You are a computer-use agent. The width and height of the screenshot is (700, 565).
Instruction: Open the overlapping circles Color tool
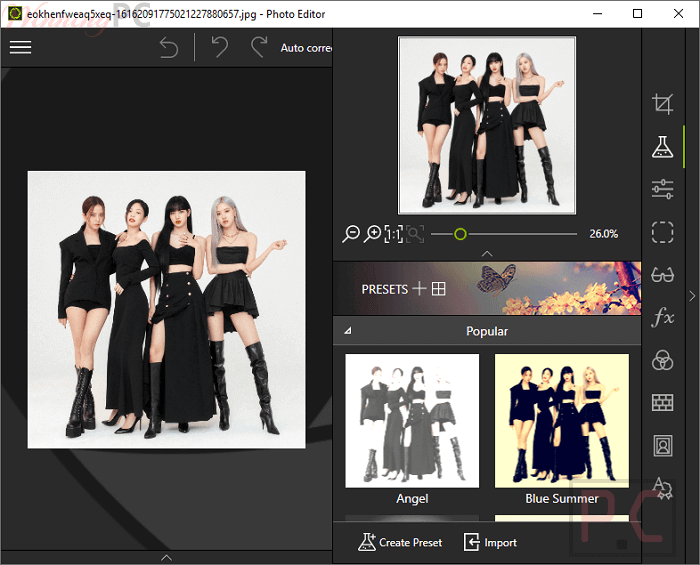(662, 361)
